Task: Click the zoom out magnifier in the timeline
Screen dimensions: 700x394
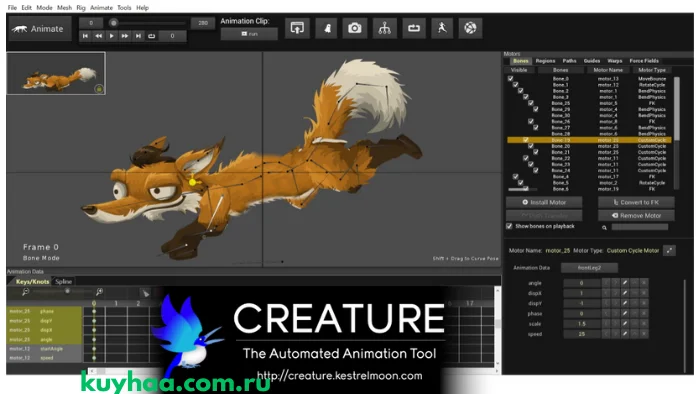Action: (25, 292)
